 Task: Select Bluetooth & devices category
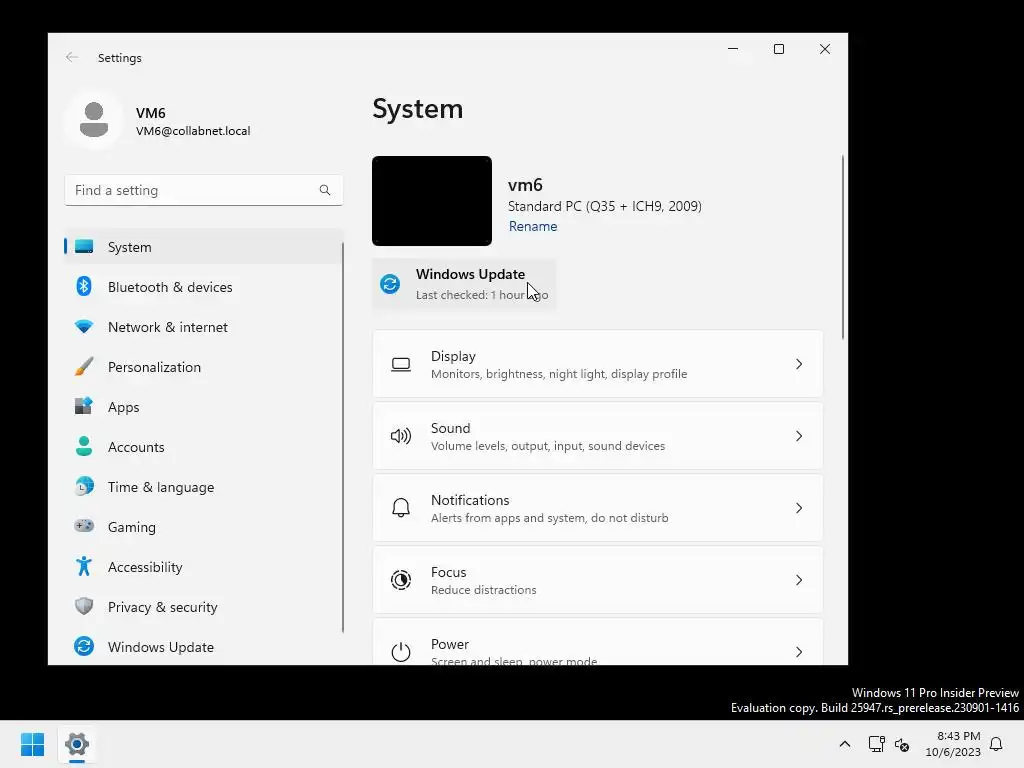pyautogui.click(x=204, y=287)
